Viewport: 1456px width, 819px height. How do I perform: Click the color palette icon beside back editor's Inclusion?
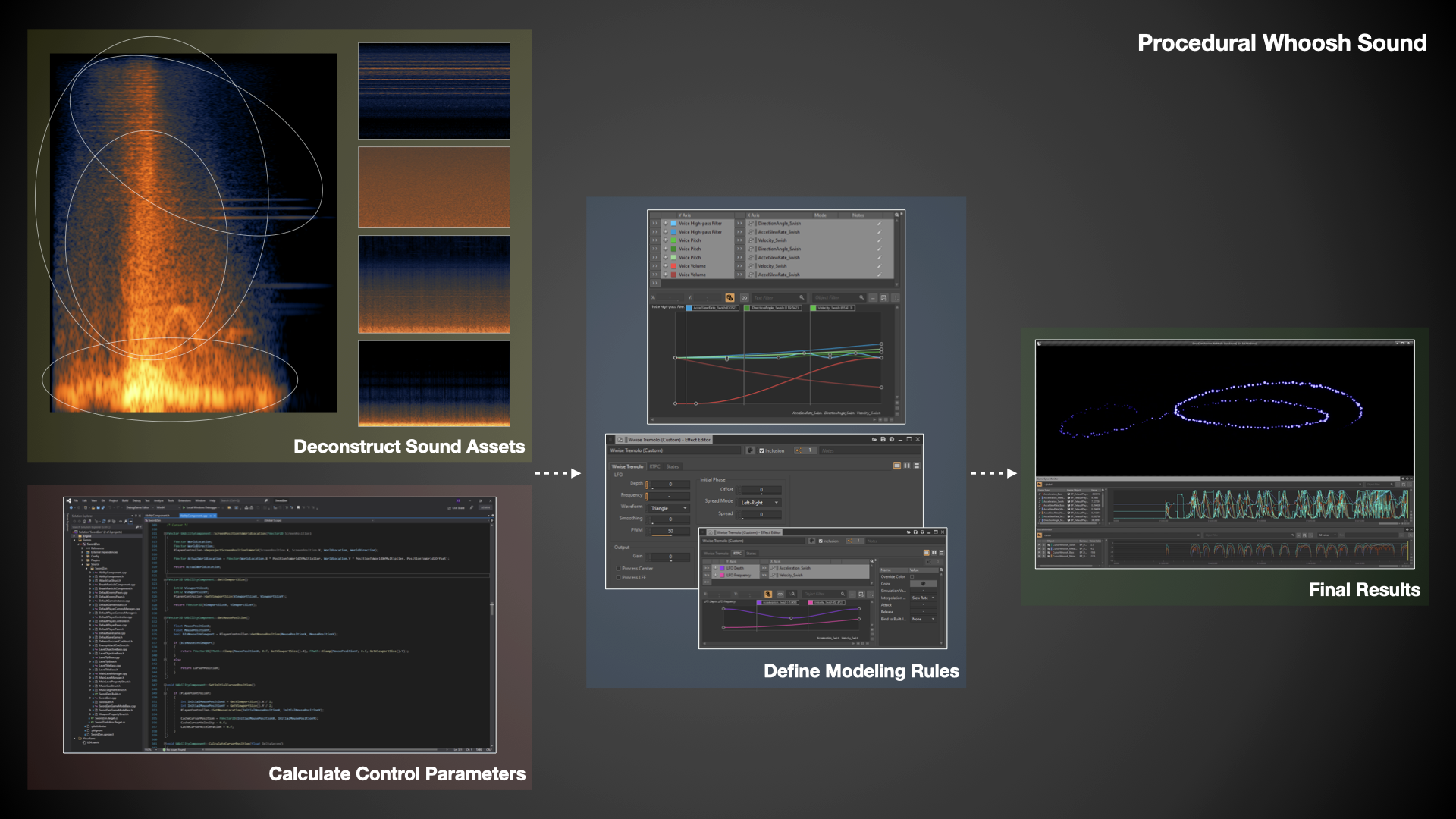750,450
